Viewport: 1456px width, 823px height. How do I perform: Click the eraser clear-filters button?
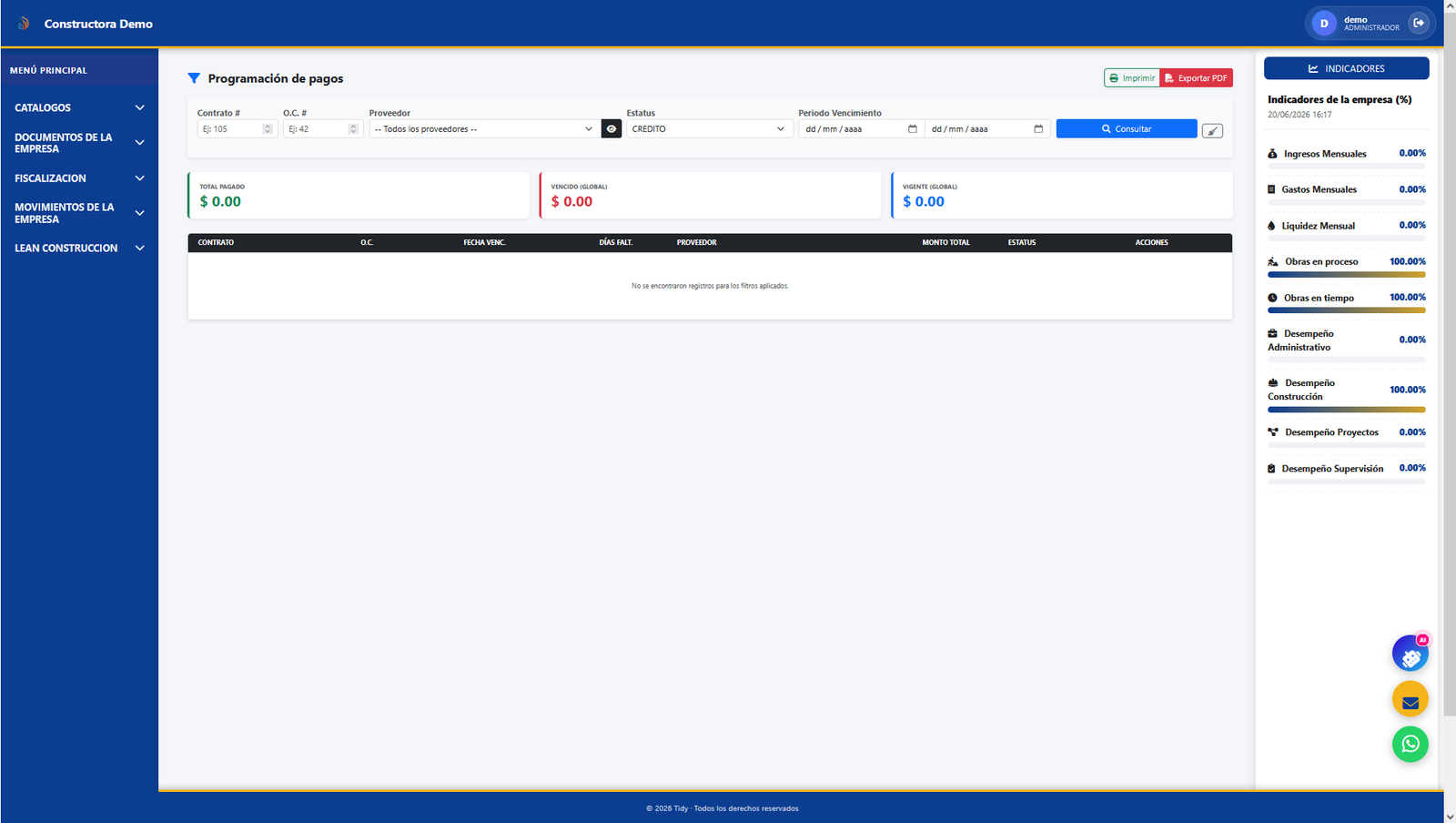coord(1212,131)
